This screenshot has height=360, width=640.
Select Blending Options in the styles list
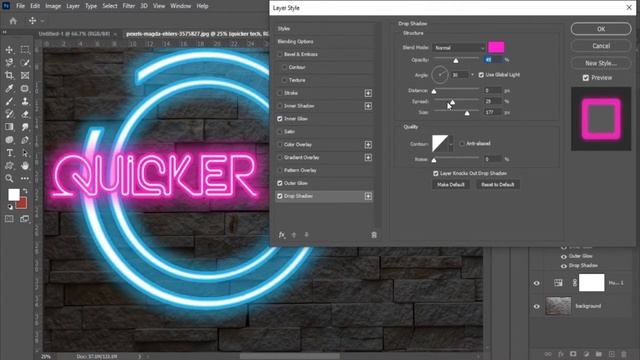click(296, 42)
